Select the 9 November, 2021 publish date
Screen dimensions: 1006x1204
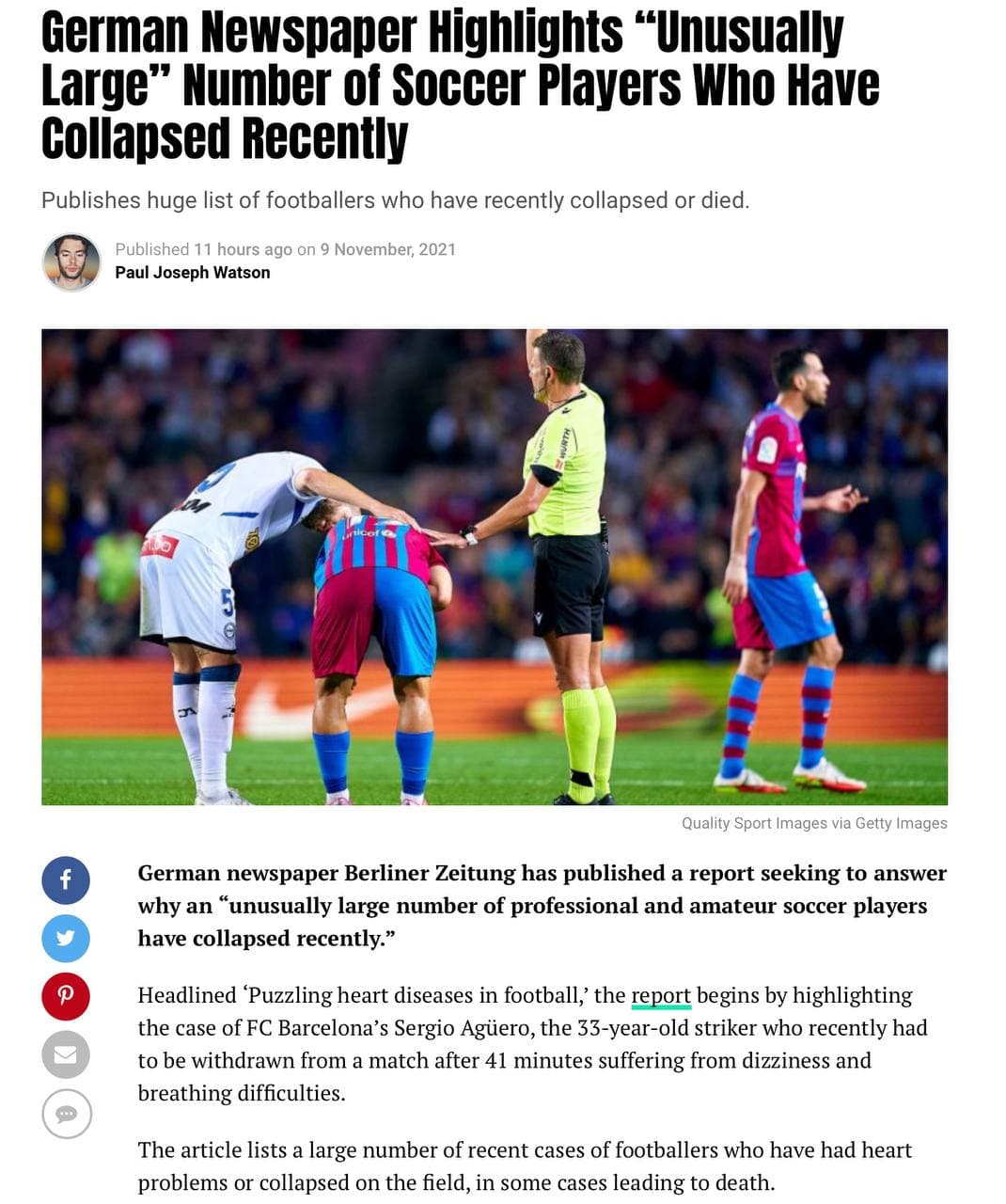387,249
